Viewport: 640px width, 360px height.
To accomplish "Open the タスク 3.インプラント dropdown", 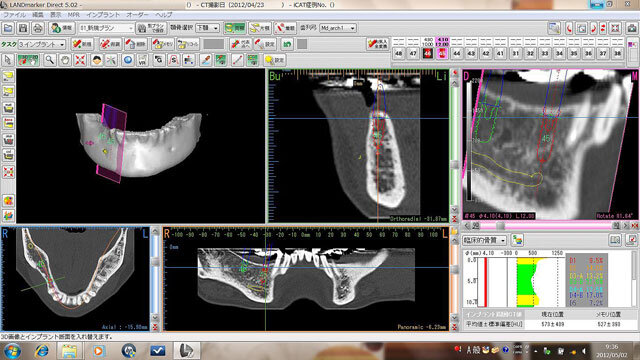I will [42, 44].
